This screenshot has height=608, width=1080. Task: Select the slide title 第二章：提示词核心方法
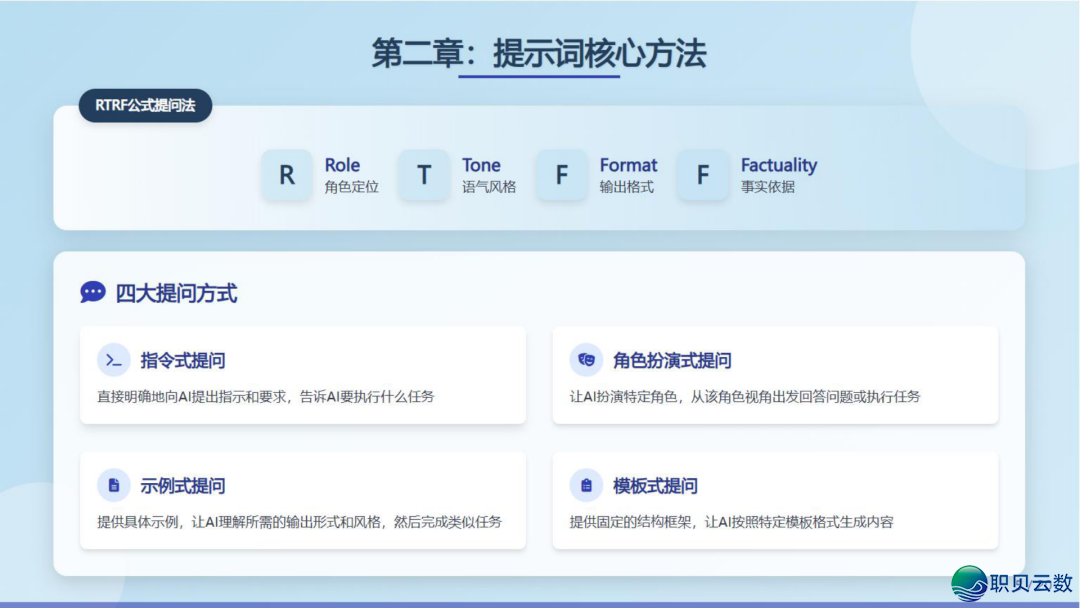tap(539, 53)
